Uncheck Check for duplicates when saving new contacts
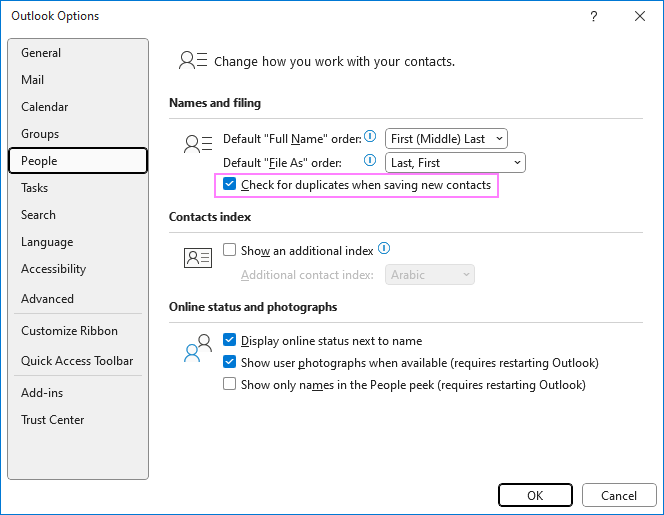Image resolution: width=664 pixels, height=515 pixels. pyautogui.click(x=230, y=184)
